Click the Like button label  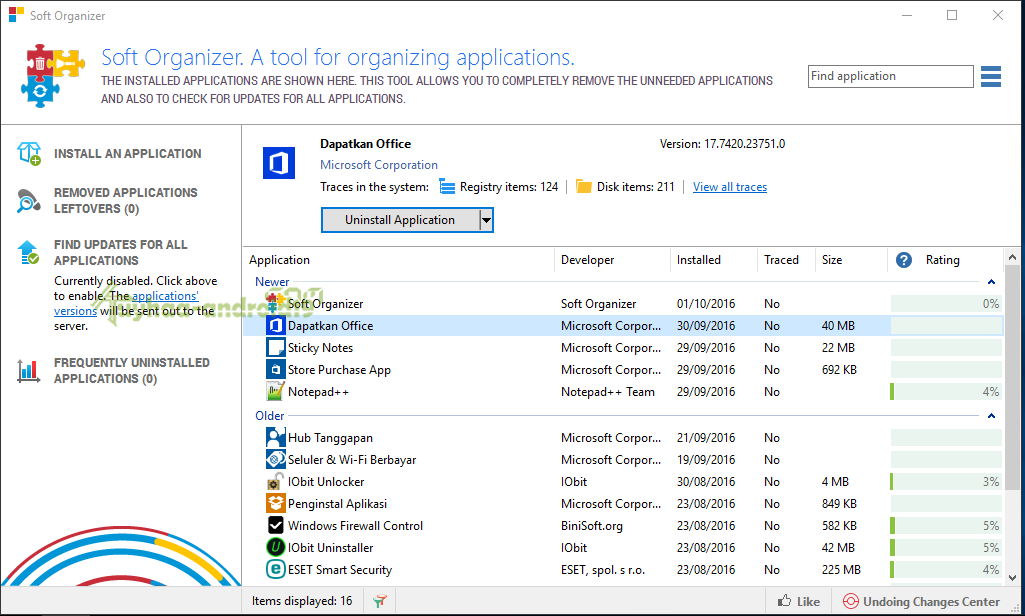point(808,602)
